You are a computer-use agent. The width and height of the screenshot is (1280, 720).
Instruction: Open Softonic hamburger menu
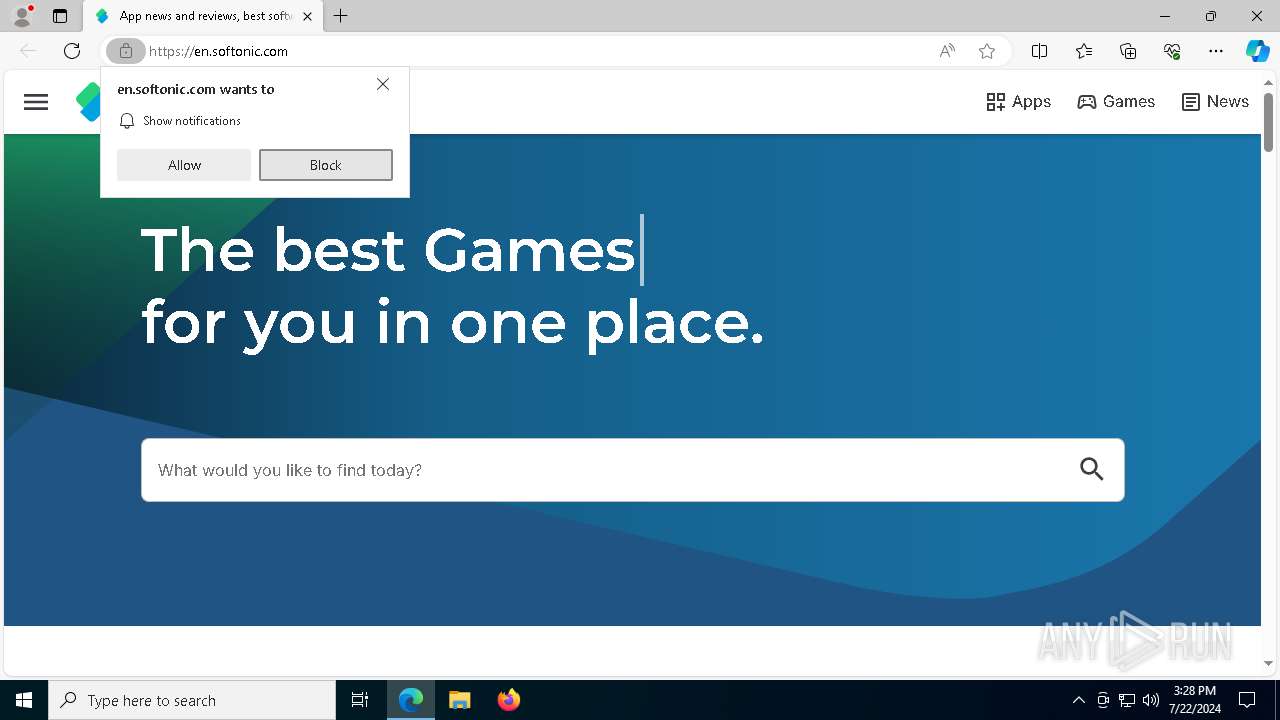[36, 102]
